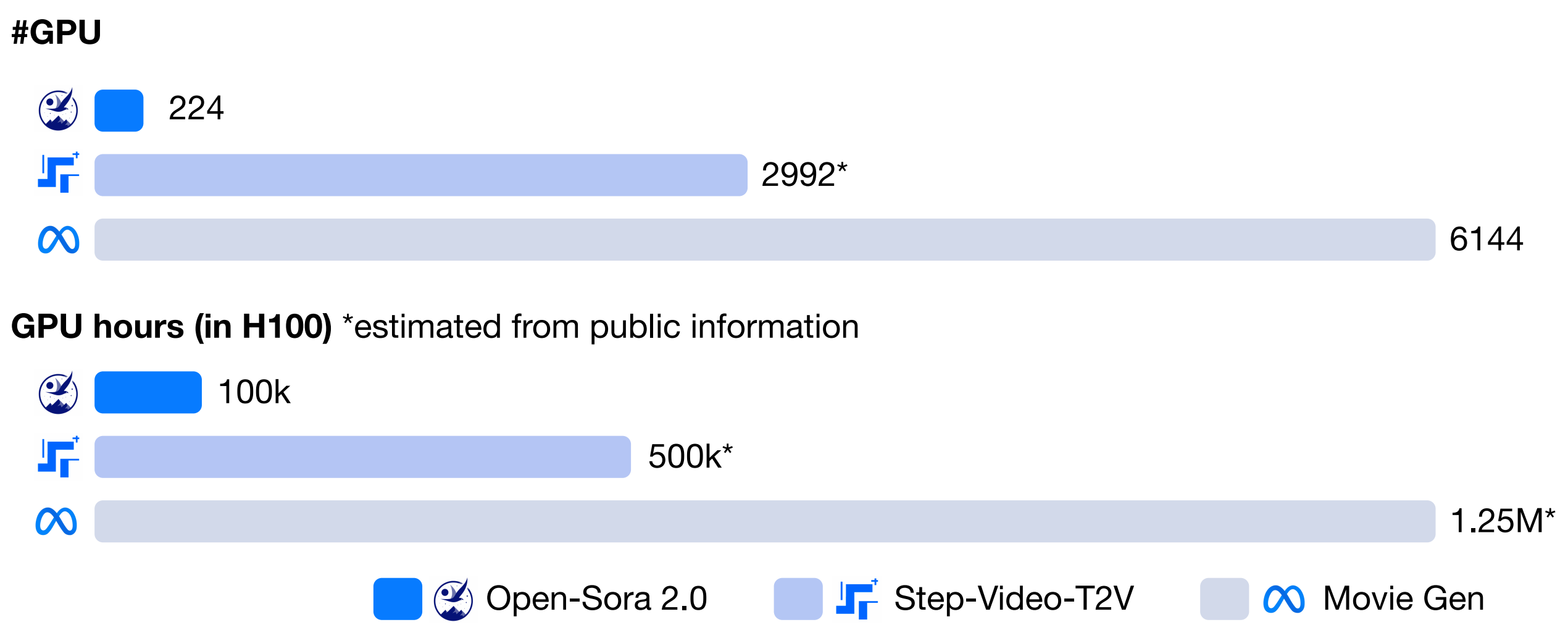This screenshot has width=1568, height=630.
Task: Click the Meta logo in the legend
Action: pyautogui.click(x=1284, y=599)
